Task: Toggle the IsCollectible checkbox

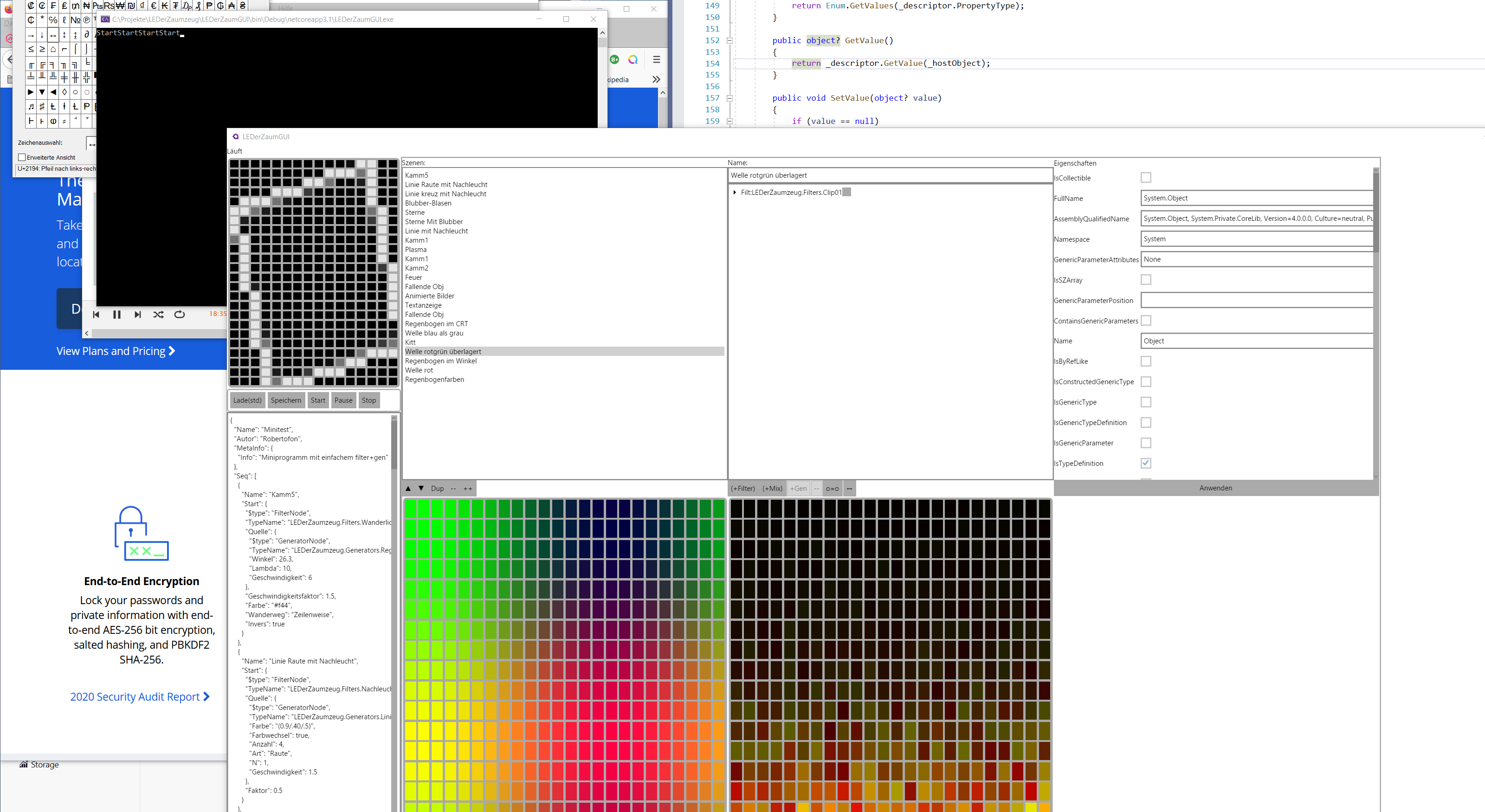Action: pyautogui.click(x=1145, y=178)
